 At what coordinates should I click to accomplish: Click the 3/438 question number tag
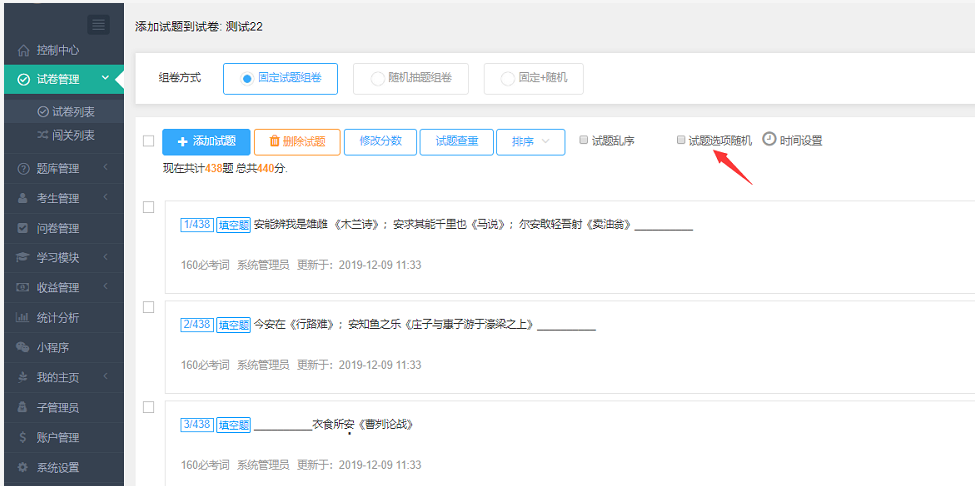[197, 424]
